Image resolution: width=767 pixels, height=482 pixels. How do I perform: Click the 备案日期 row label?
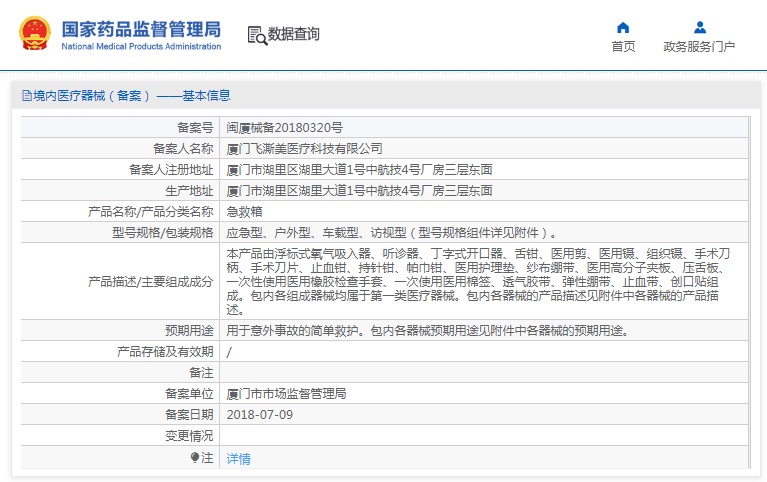[189, 415]
